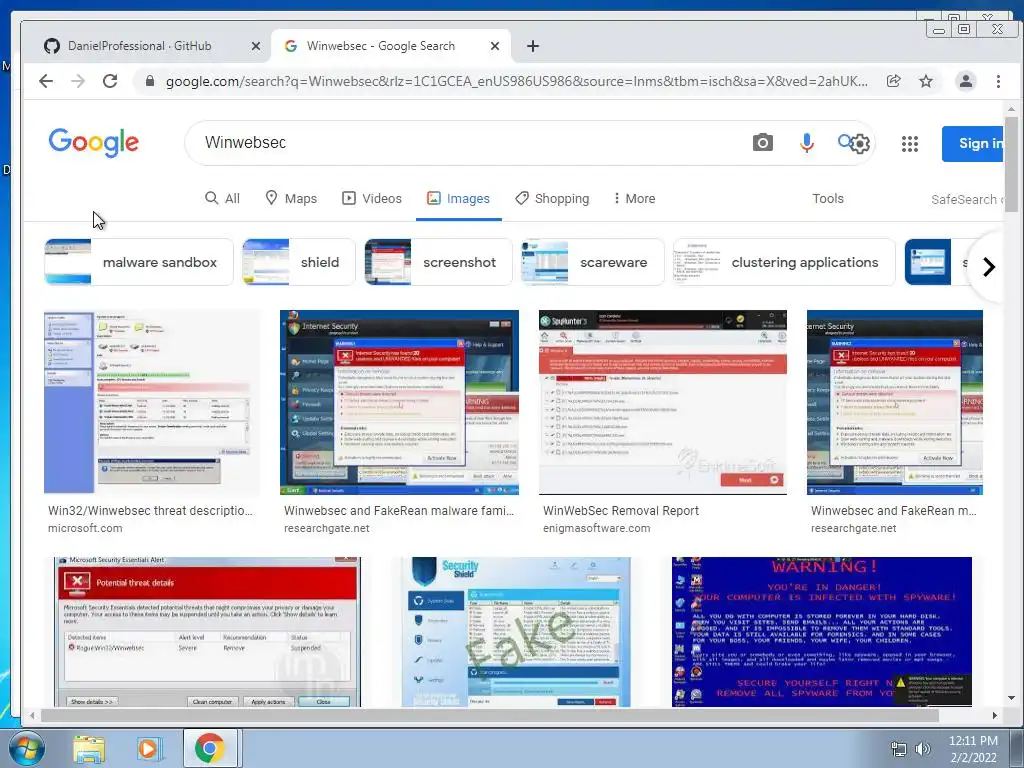Switch to the All results tab
Screen dimensions: 1024x768
(223, 199)
